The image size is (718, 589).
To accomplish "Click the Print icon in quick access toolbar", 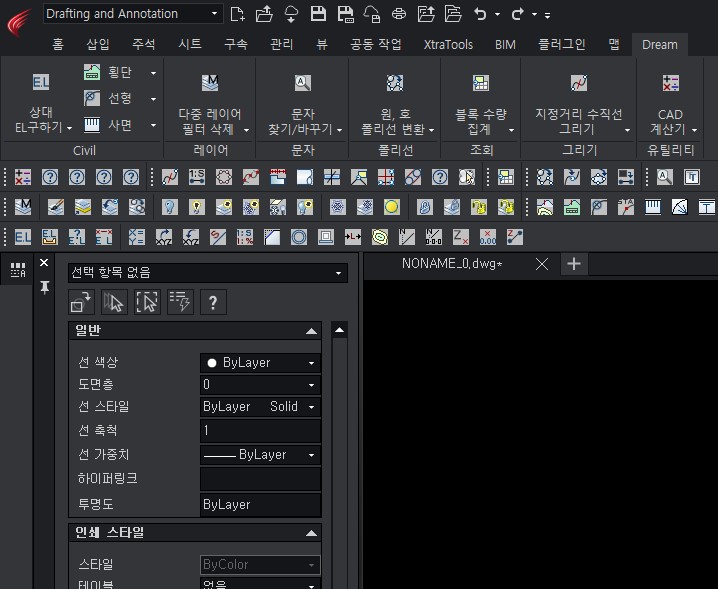I will tap(399, 14).
